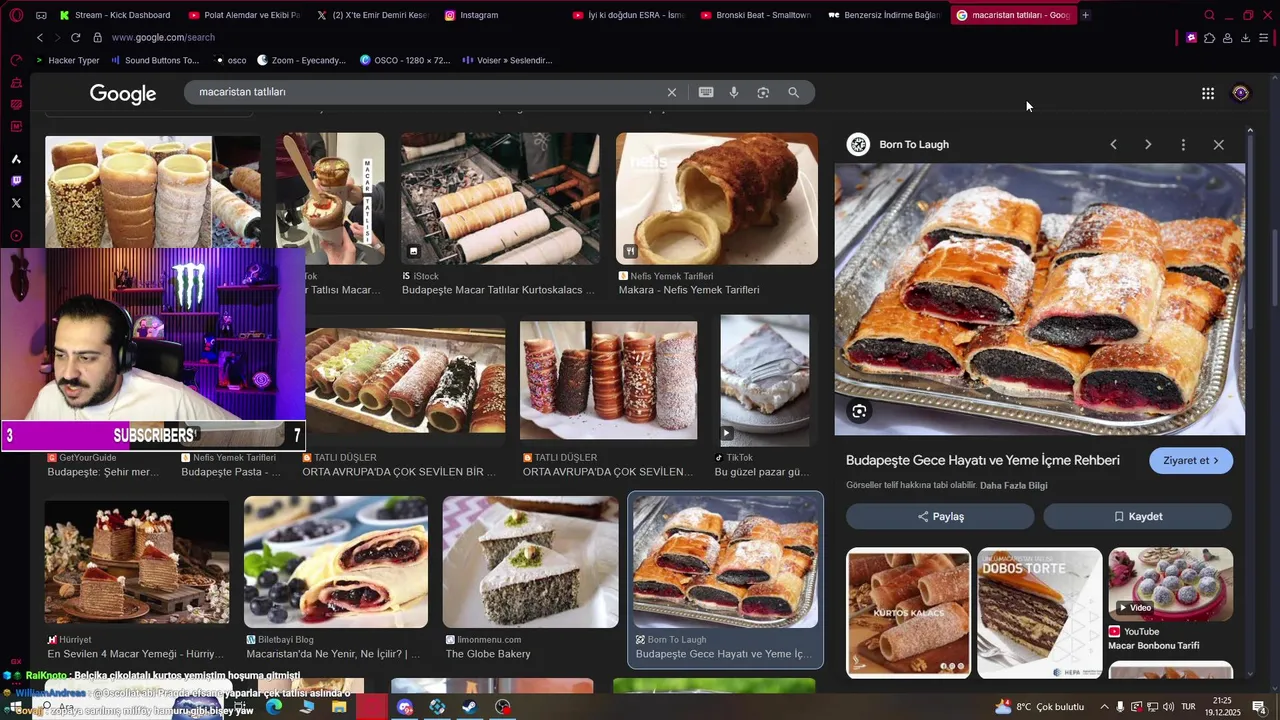Click the Ziyaret et button

point(1191,460)
